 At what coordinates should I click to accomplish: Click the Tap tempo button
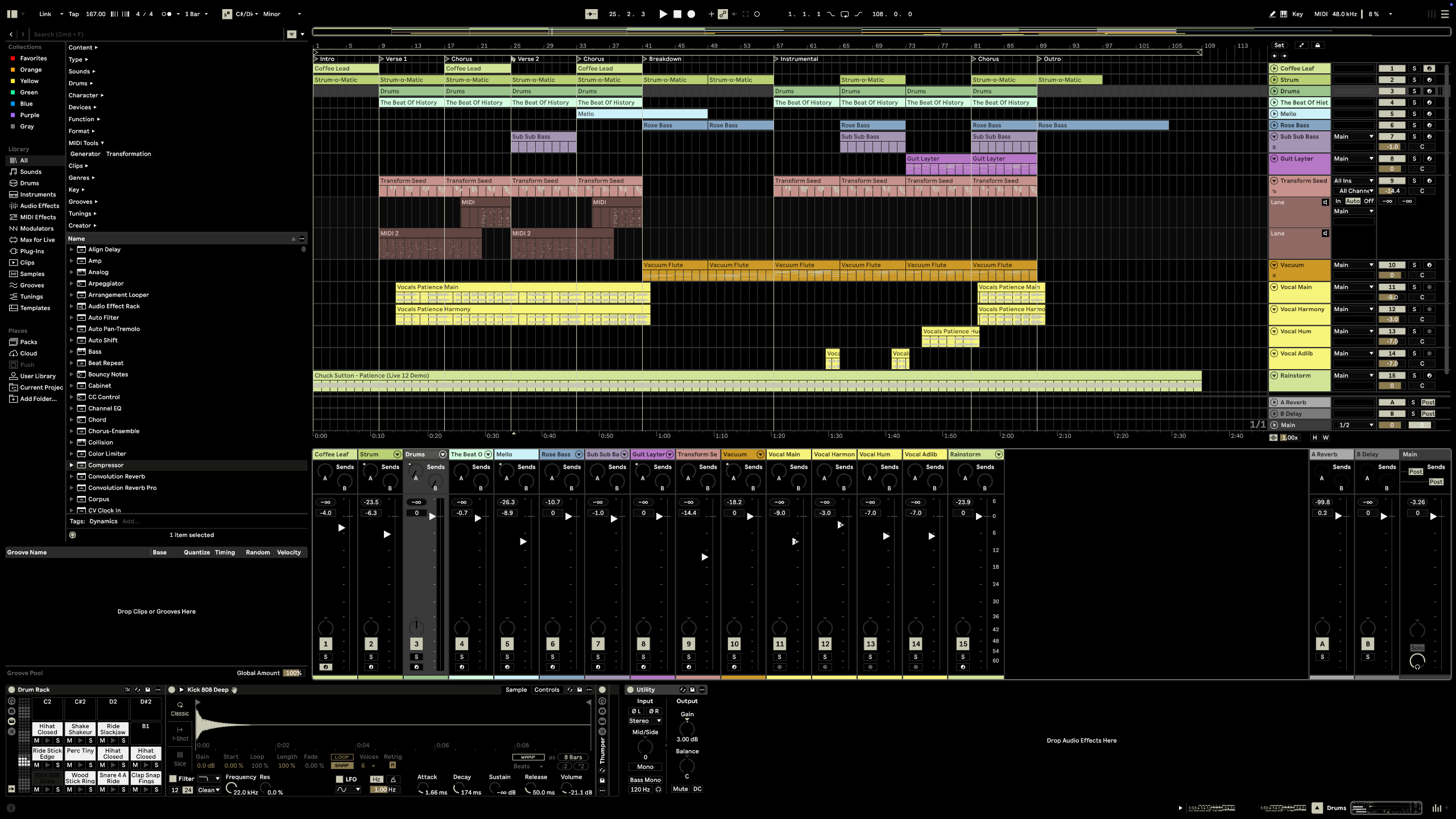pyautogui.click(x=74, y=14)
